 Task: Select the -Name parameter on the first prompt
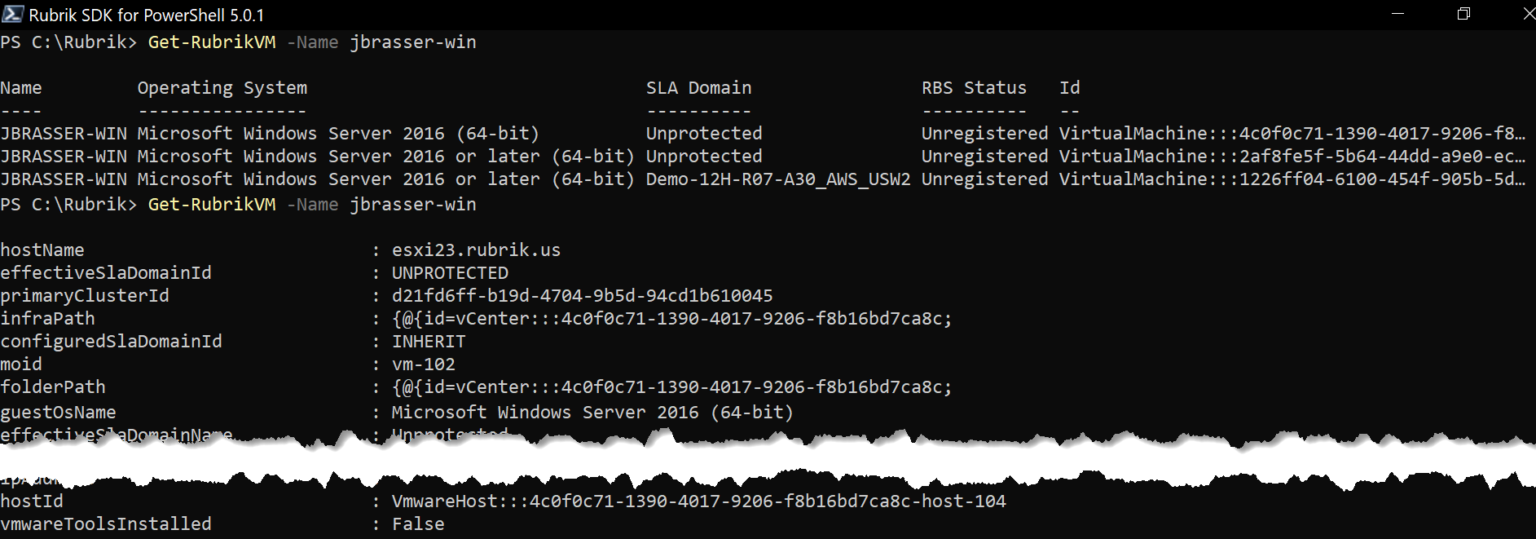pos(312,43)
